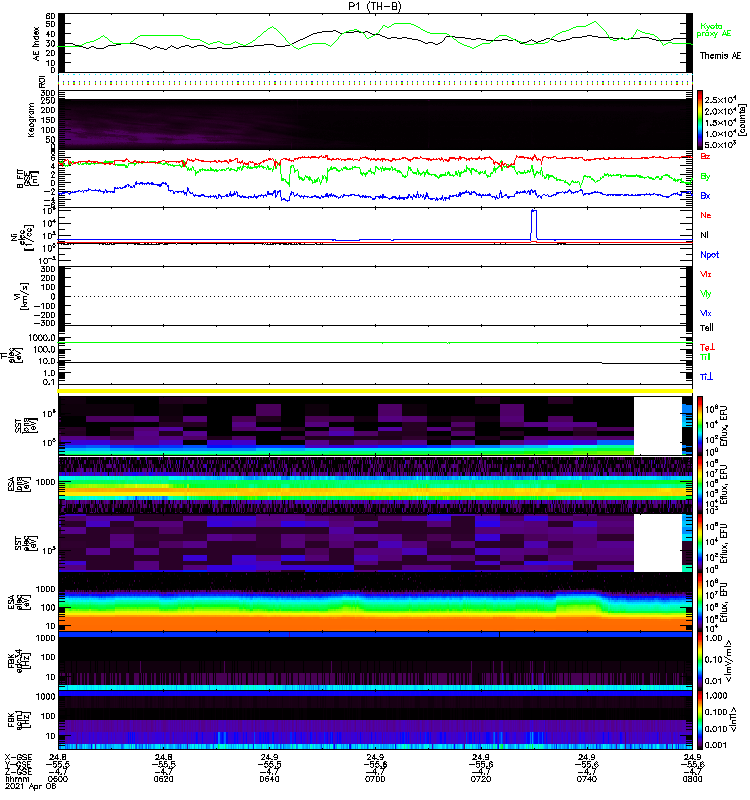The height and width of the screenshot is (800, 750).
Task: Click the 2021 Apr 06 date label
Action: (30, 786)
